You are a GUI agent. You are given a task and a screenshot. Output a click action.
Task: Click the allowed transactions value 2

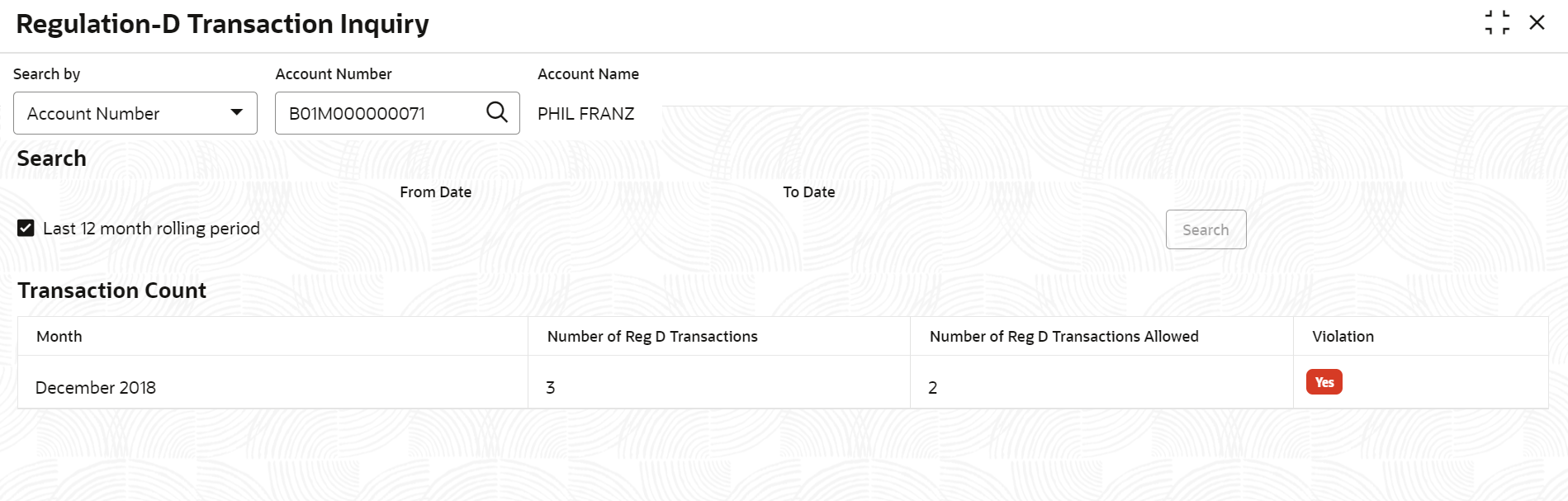tap(933, 388)
